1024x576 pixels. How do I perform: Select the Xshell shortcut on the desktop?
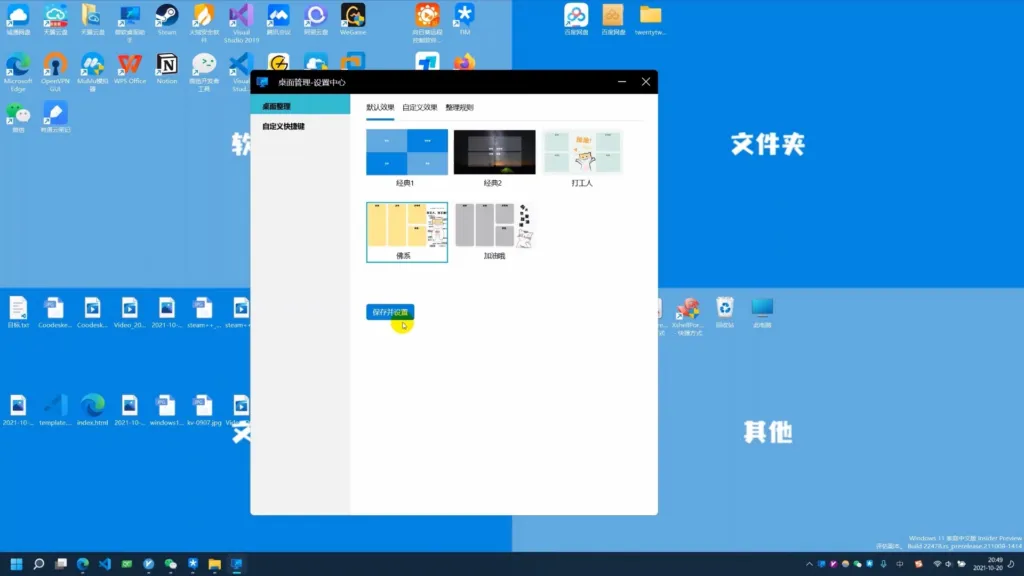coord(687,316)
